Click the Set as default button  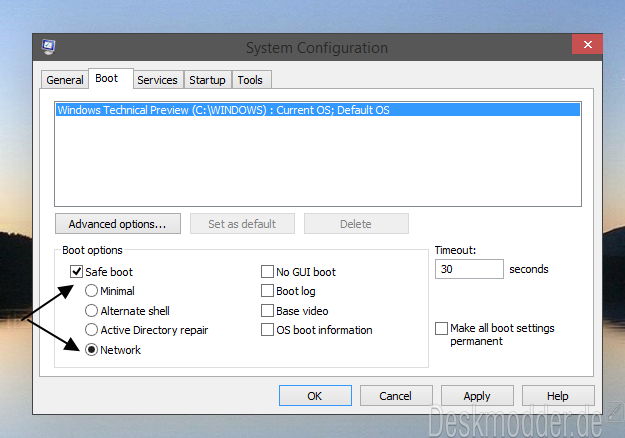(242, 224)
